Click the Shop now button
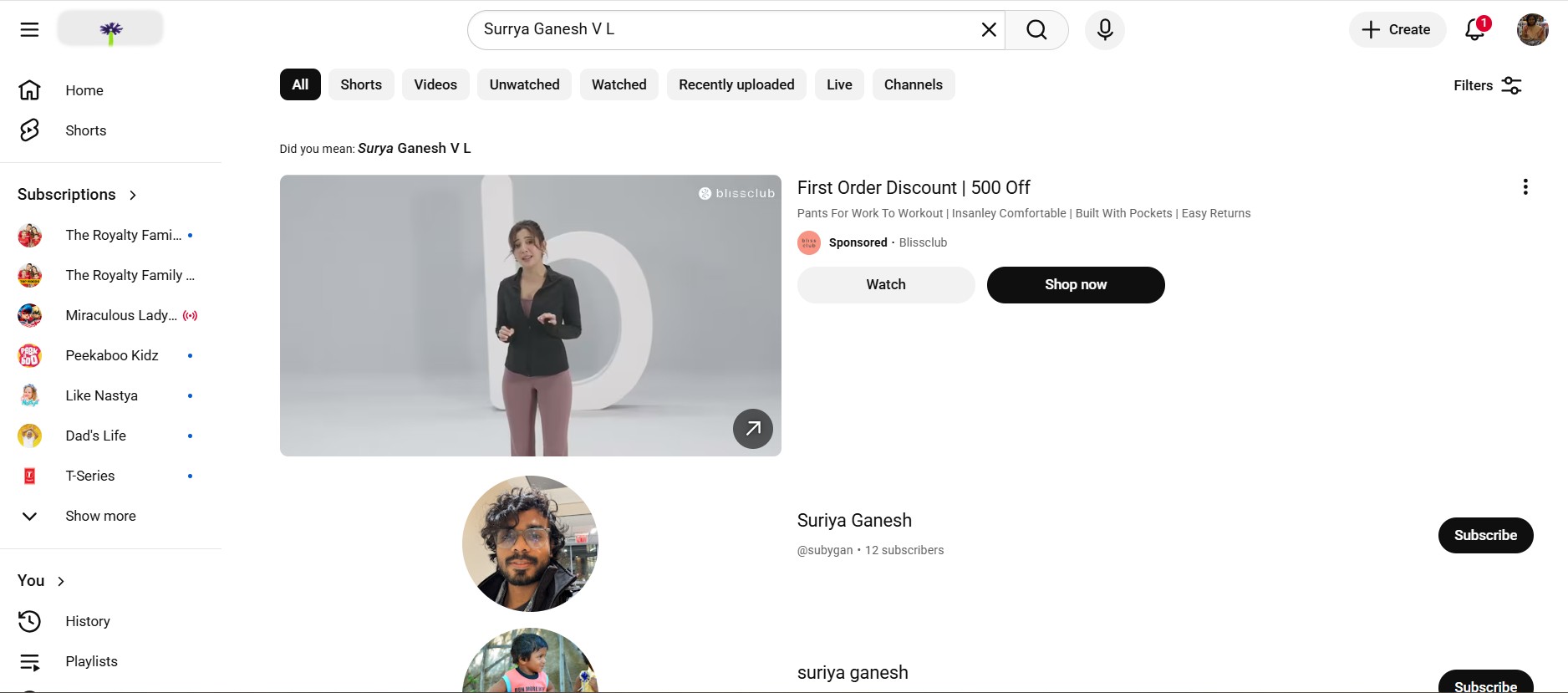 (1076, 285)
